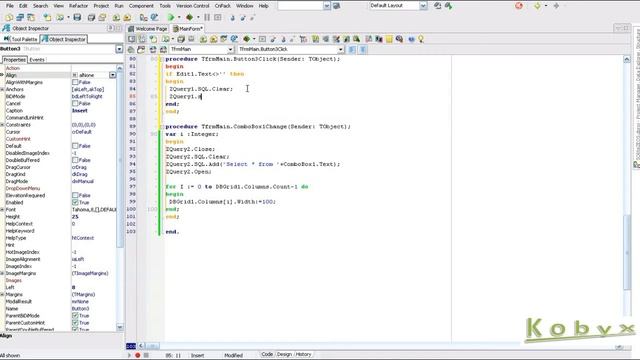Click the grey plus icon in the top-right toolbar
The height and width of the screenshot is (360, 640).
click(556, 6)
